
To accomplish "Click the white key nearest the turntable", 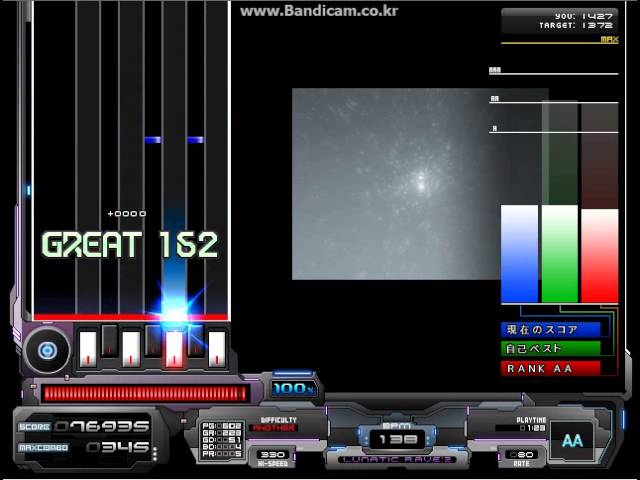I will coord(88,349).
